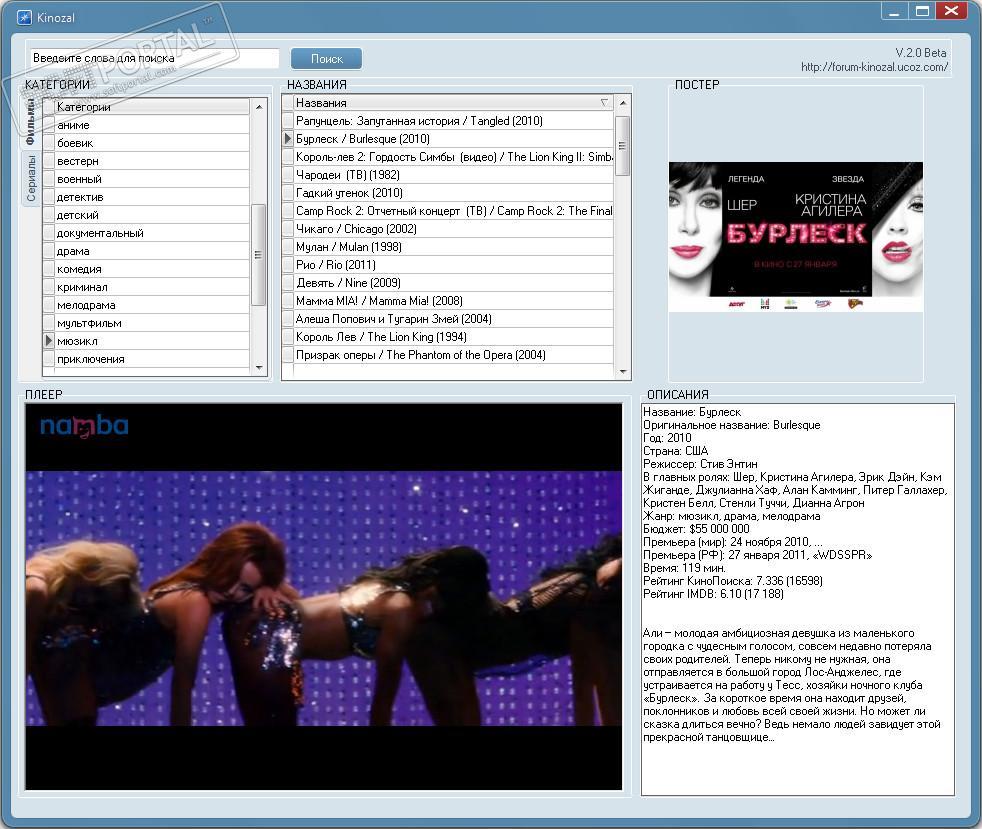Open Мулан / Mulan (1998) title
Screen dimensions: 982x829
tap(453, 247)
